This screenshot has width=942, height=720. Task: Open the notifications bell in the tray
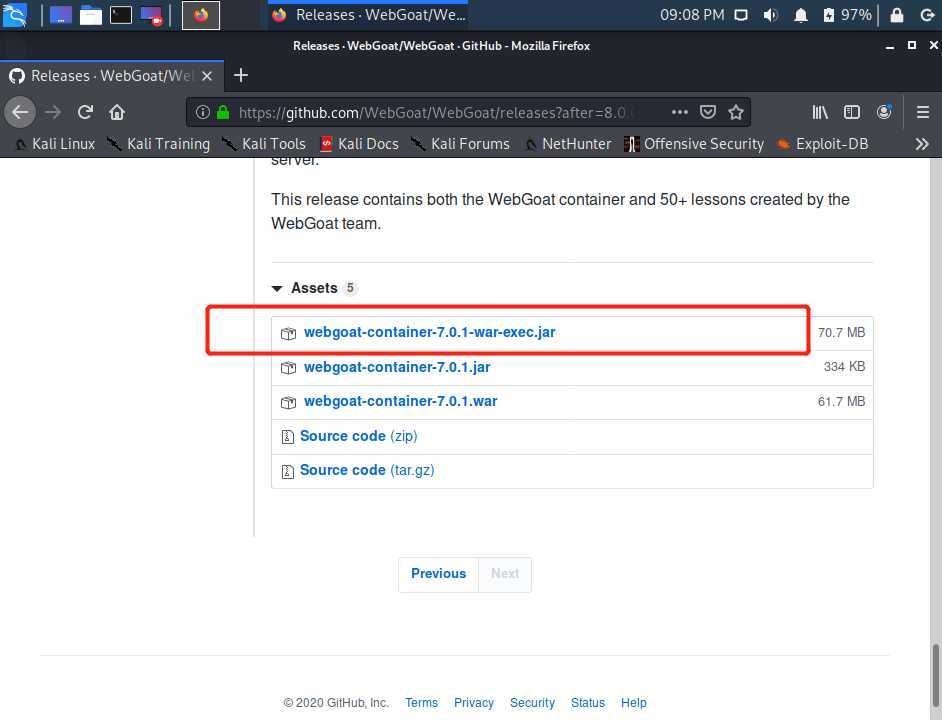[800, 15]
